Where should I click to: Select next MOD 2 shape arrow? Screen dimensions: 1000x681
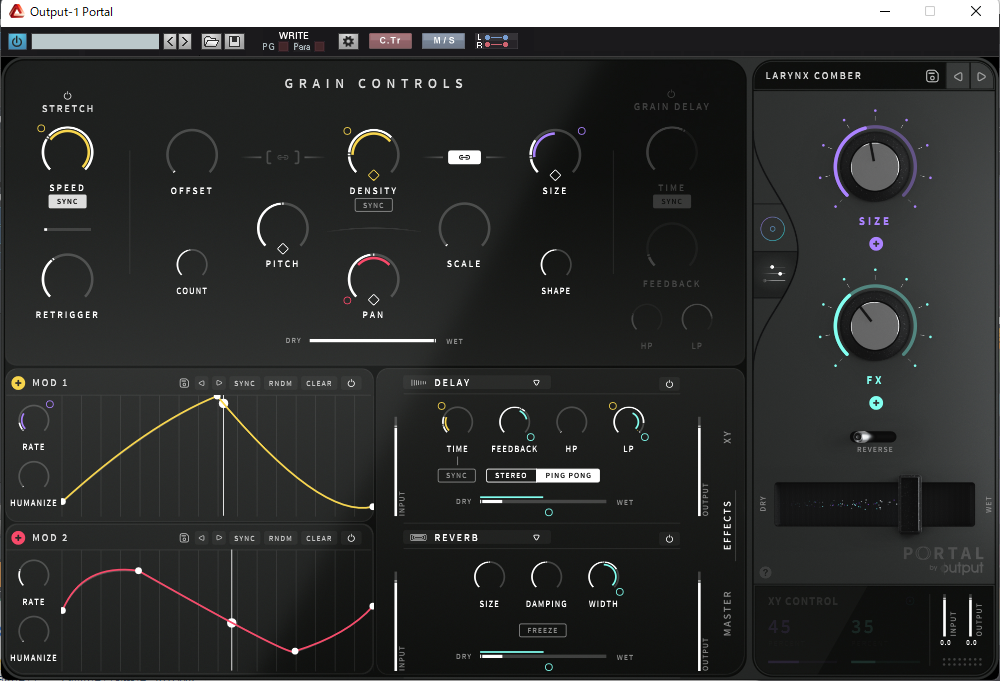tap(219, 538)
